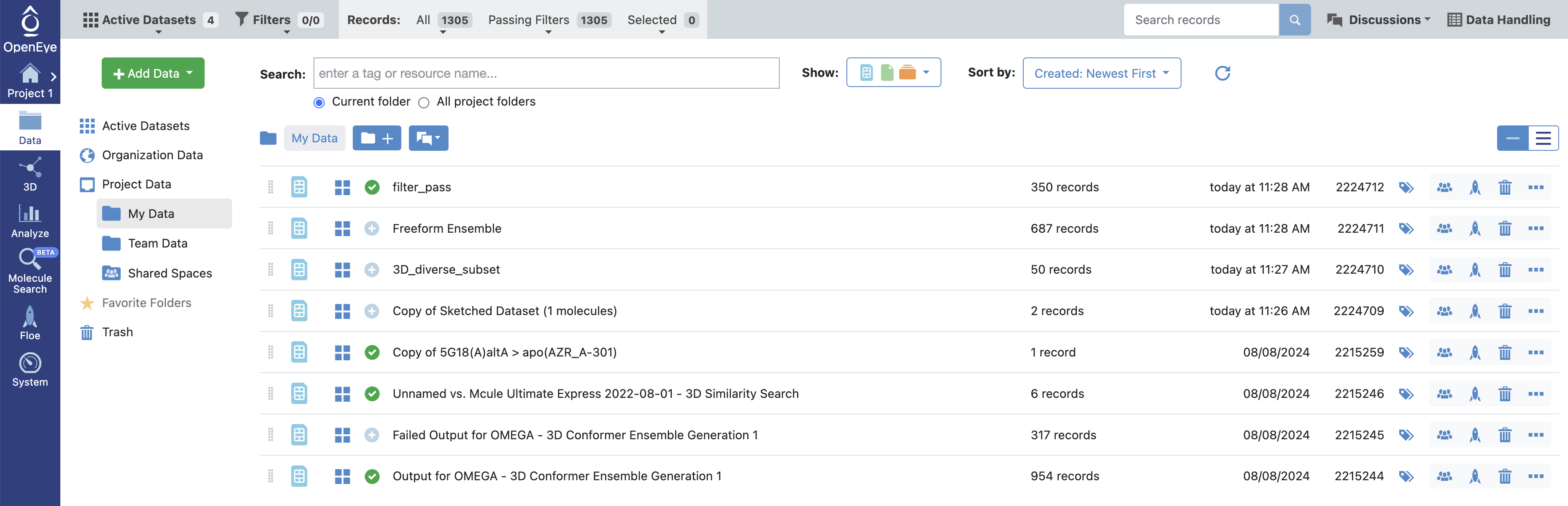Open more options for Copy of 5G18 row

[1536, 352]
